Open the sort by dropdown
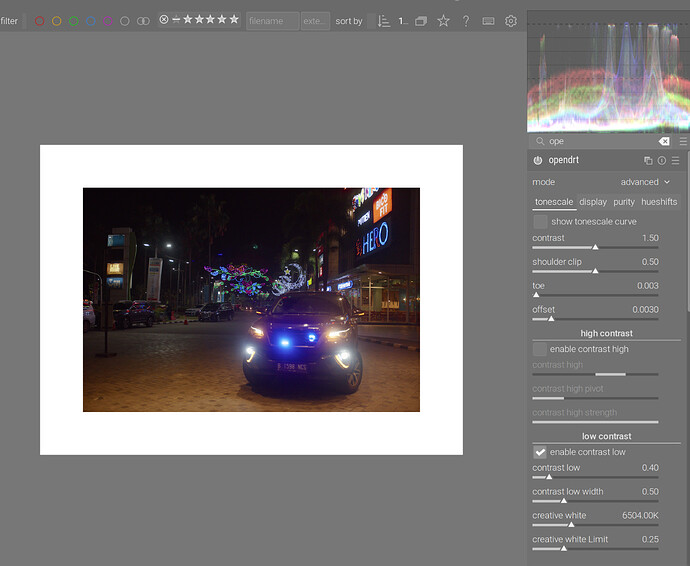 (x=372, y=21)
